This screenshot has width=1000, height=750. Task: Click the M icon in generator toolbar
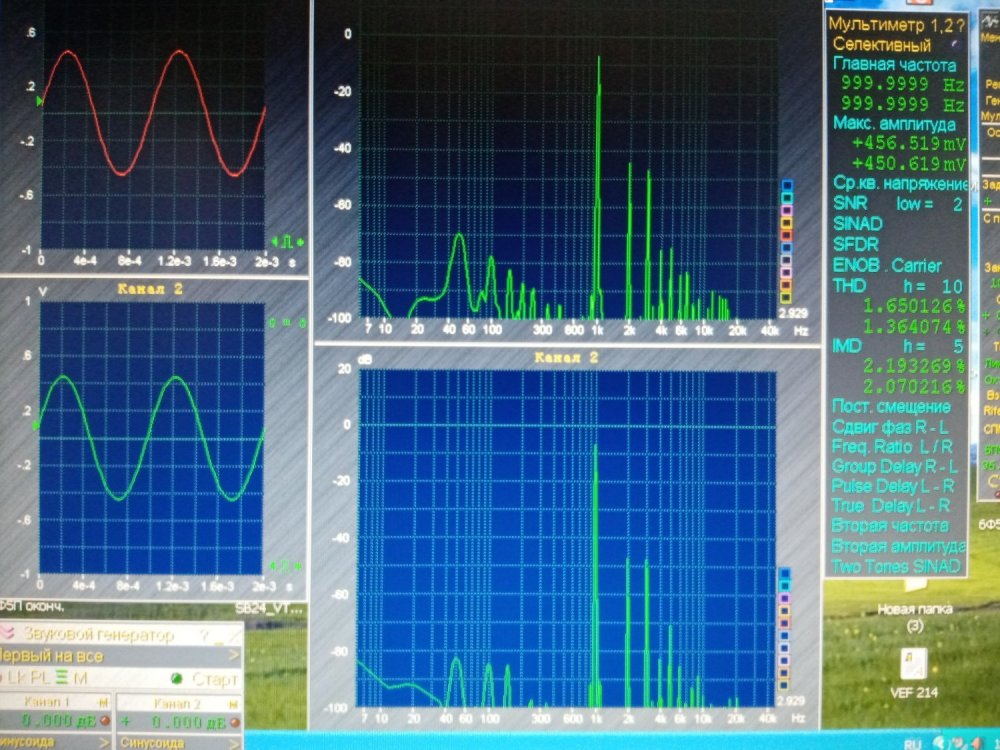(x=79, y=679)
